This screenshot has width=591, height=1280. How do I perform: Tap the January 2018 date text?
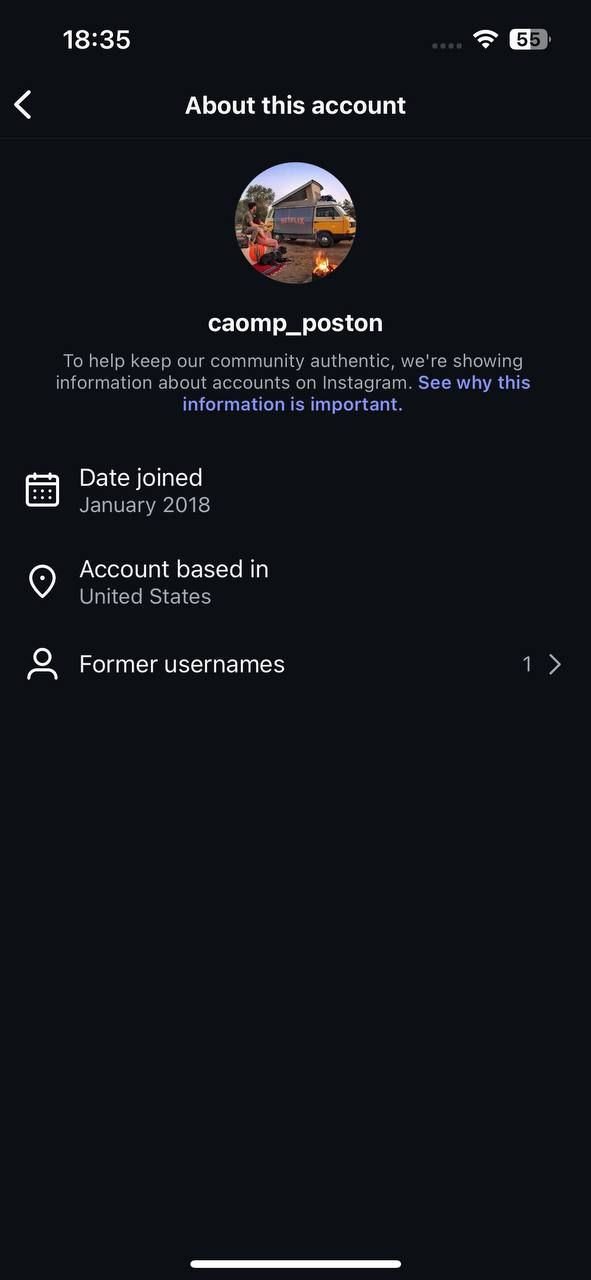point(145,504)
